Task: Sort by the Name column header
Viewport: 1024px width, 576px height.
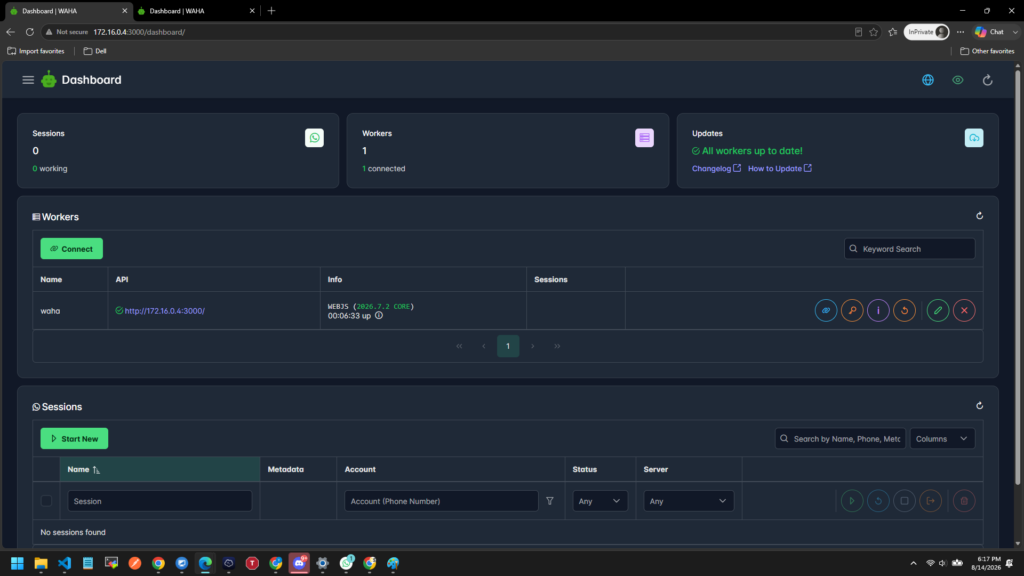Action: coord(159,470)
